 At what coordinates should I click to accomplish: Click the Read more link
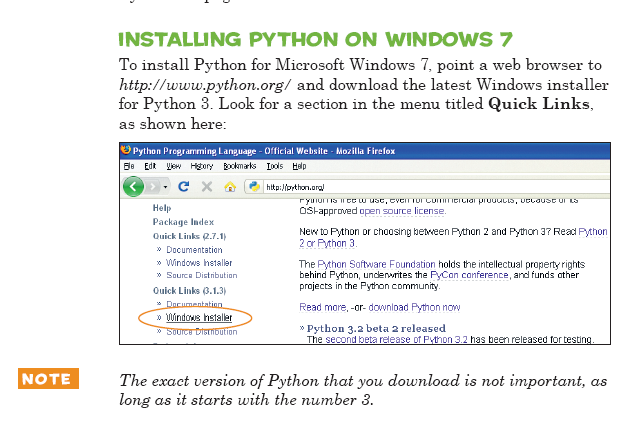[322, 307]
